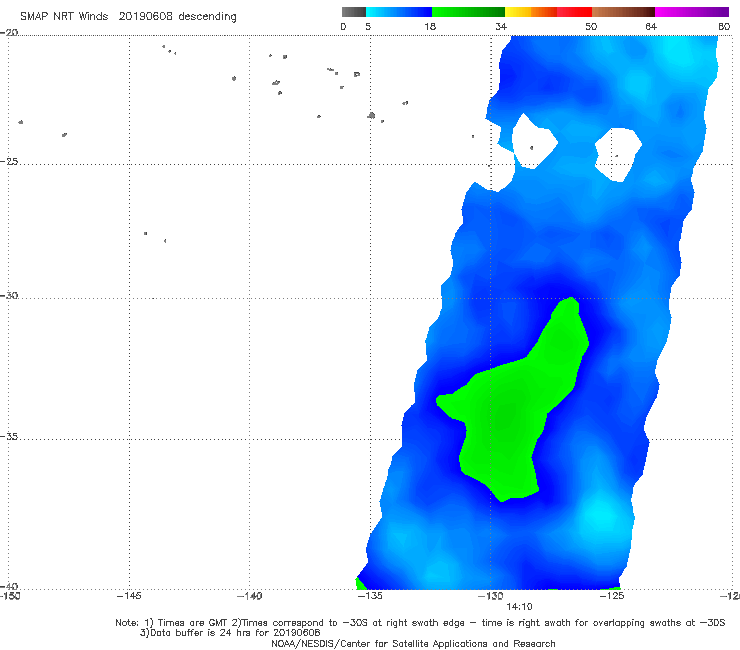Click the color bar label '50'
Screen dimensions: 740x650
pos(591,26)
